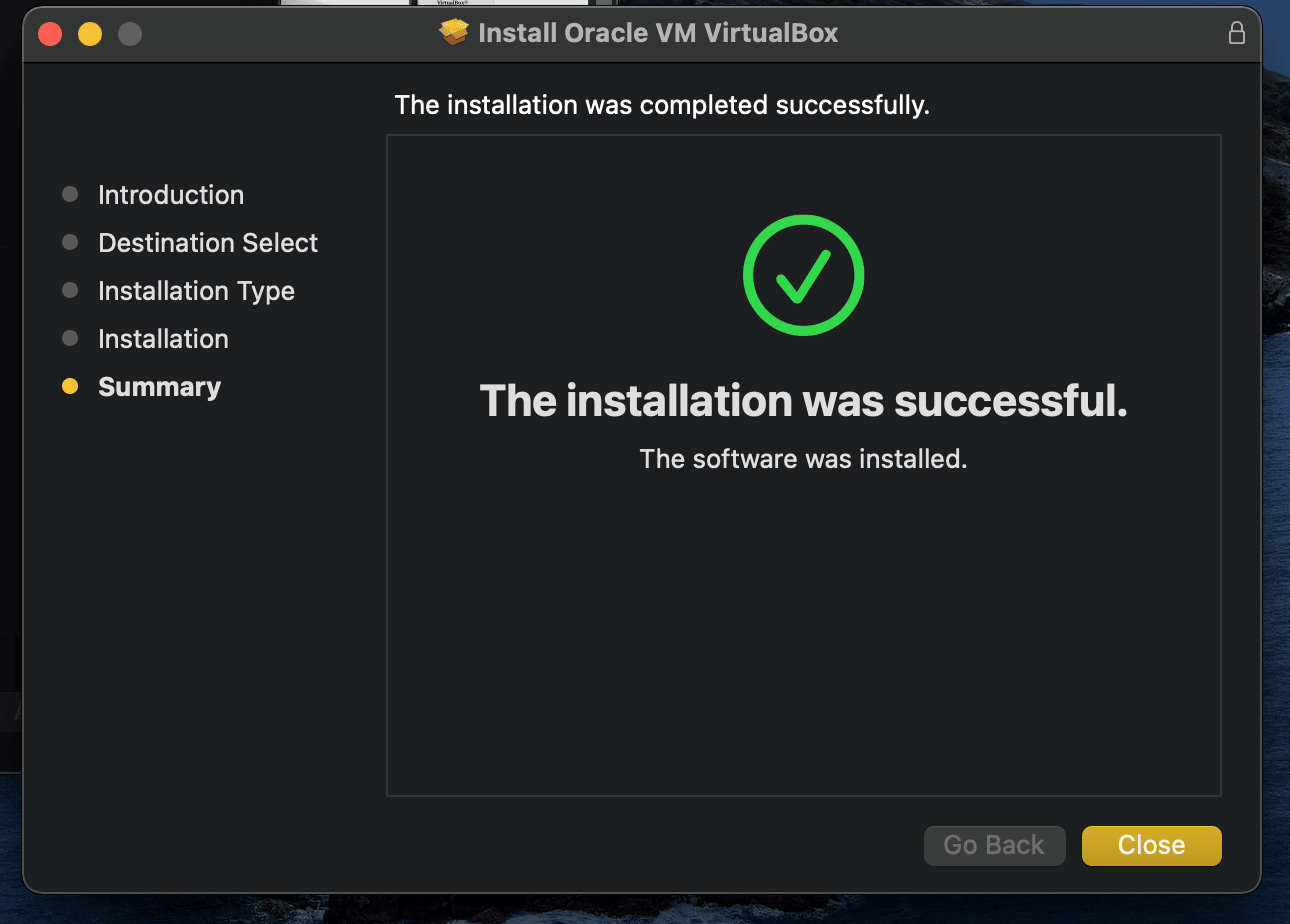The width and height of the screenshot is (1290, 924).
Task: Click the Installation Type step bullet
Action: (x=69, y=290)
